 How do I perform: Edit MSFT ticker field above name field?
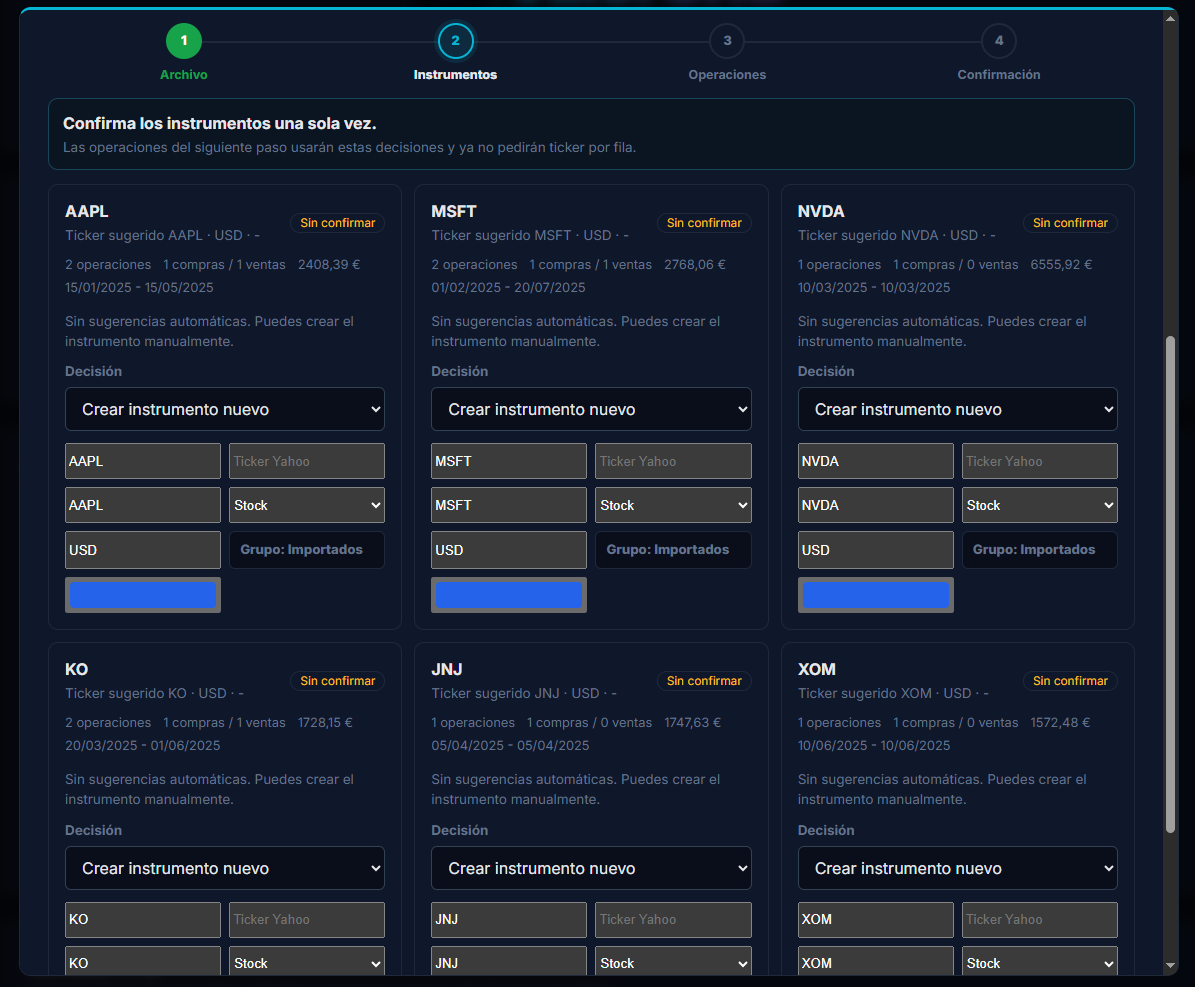[x=509, y=461]
